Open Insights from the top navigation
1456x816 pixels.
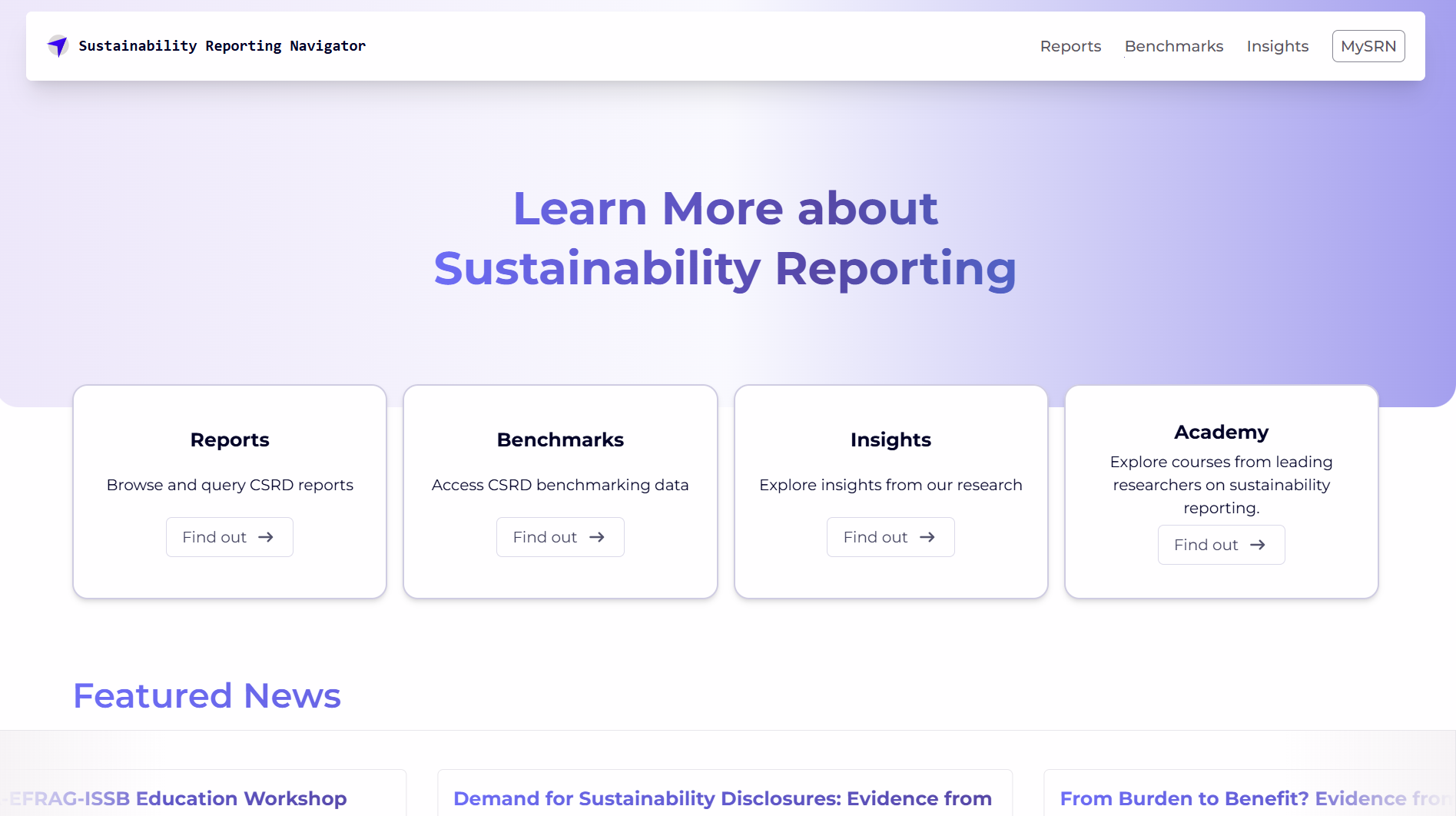(1277, 46)
